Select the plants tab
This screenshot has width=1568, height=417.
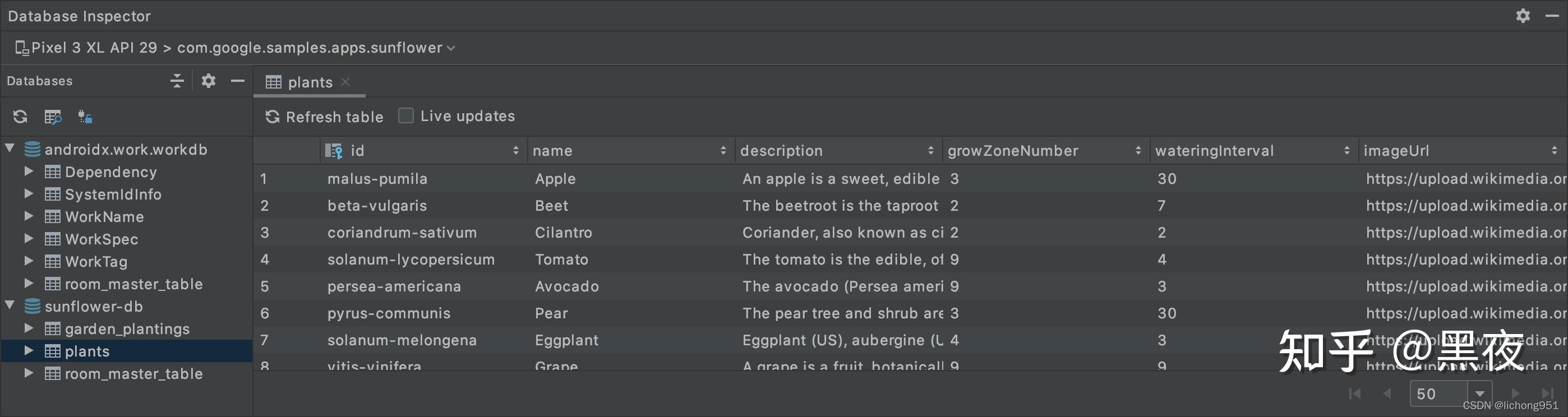(309, 82)
